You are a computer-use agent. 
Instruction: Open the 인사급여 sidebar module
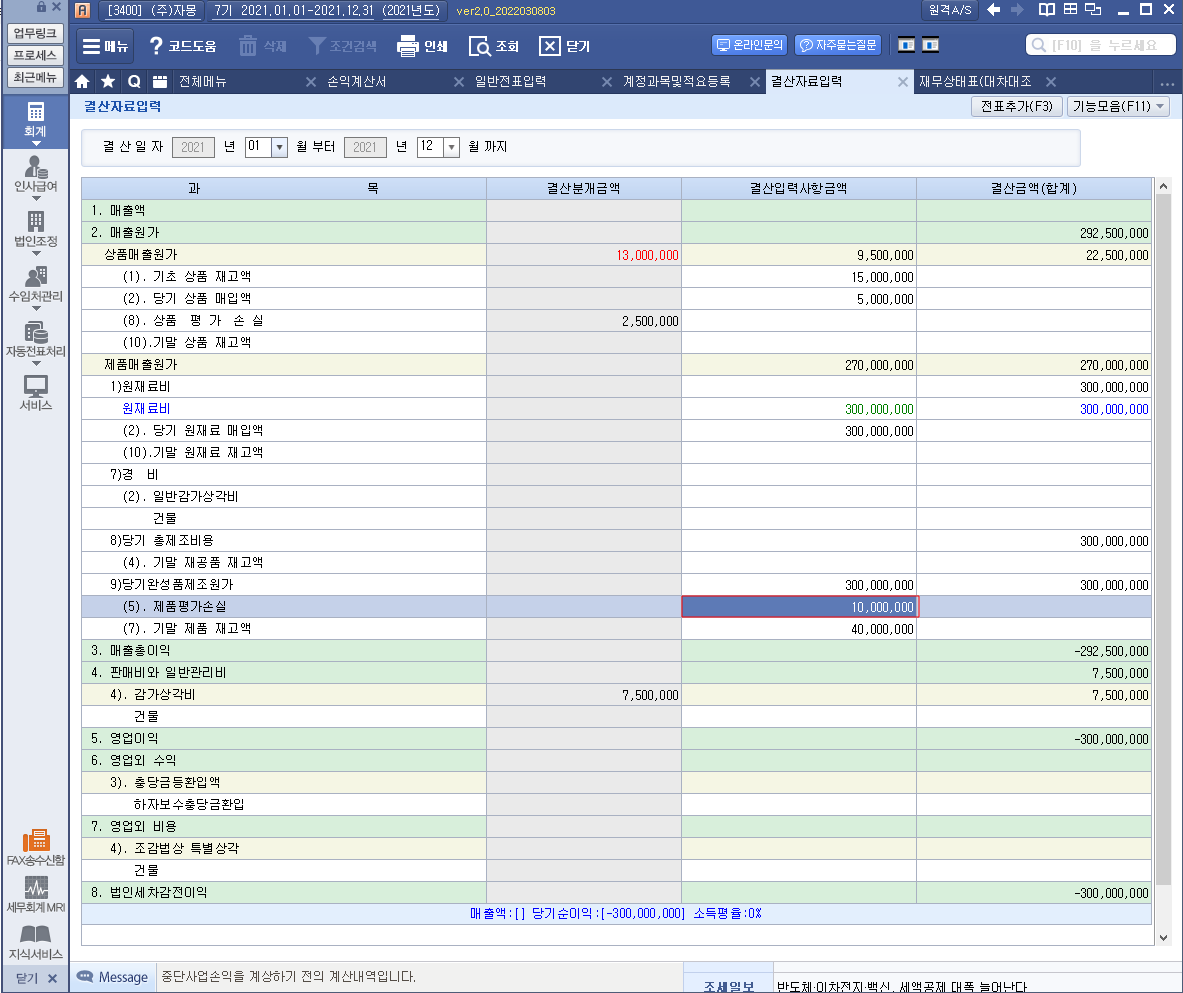[35, 169]
